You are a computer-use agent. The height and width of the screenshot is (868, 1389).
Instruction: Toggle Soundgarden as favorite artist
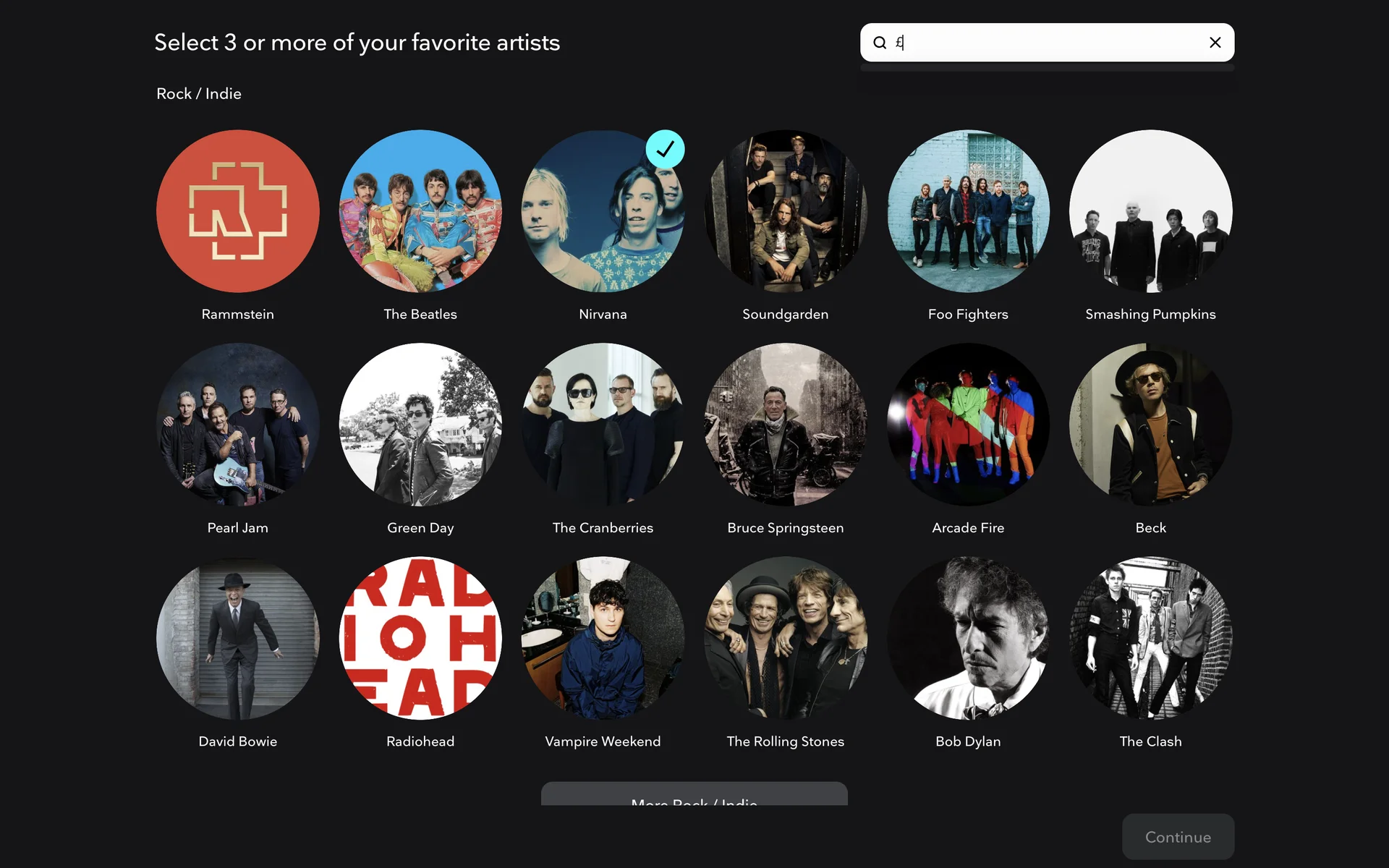coord(786,211)
